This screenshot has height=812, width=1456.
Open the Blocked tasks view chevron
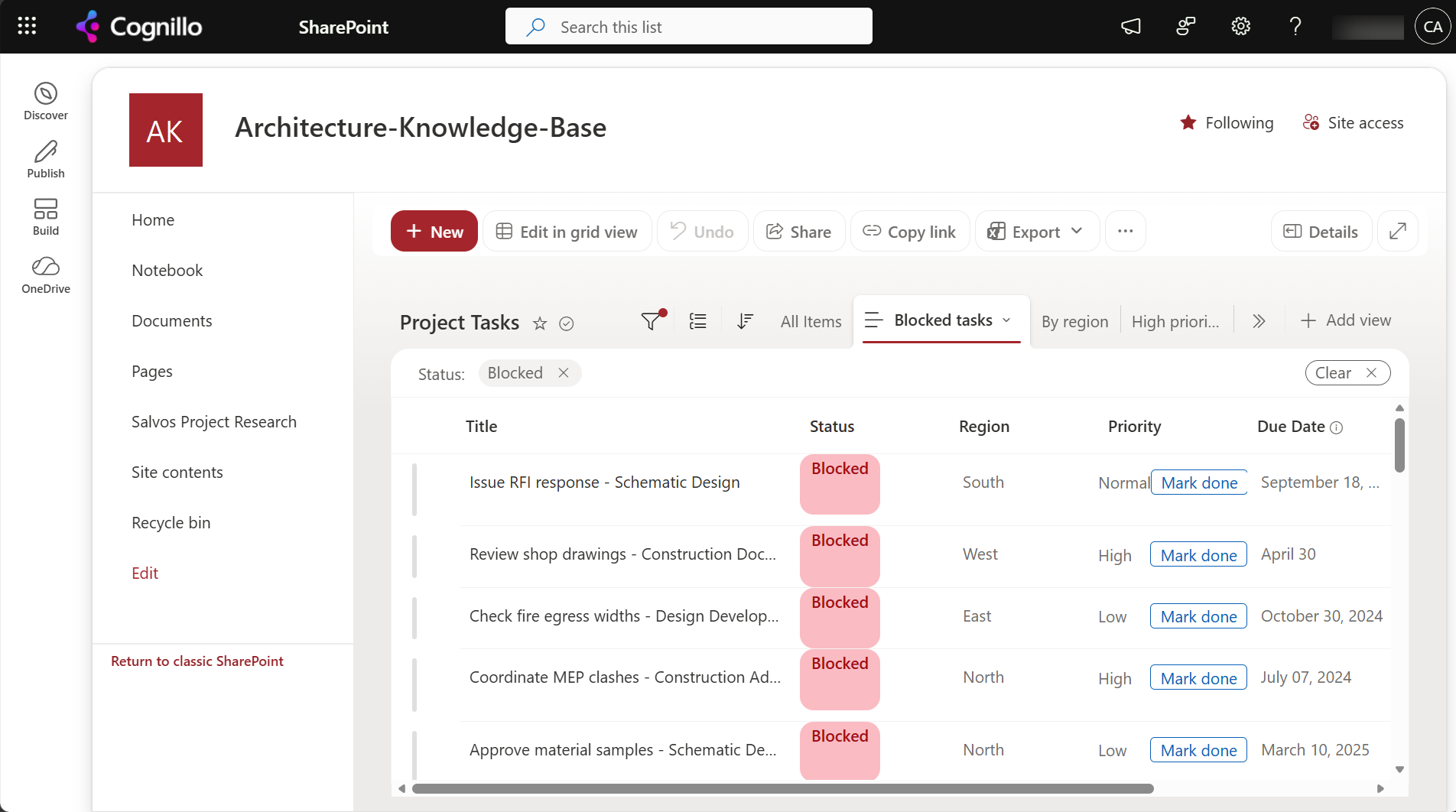(x=1007, y=320)
